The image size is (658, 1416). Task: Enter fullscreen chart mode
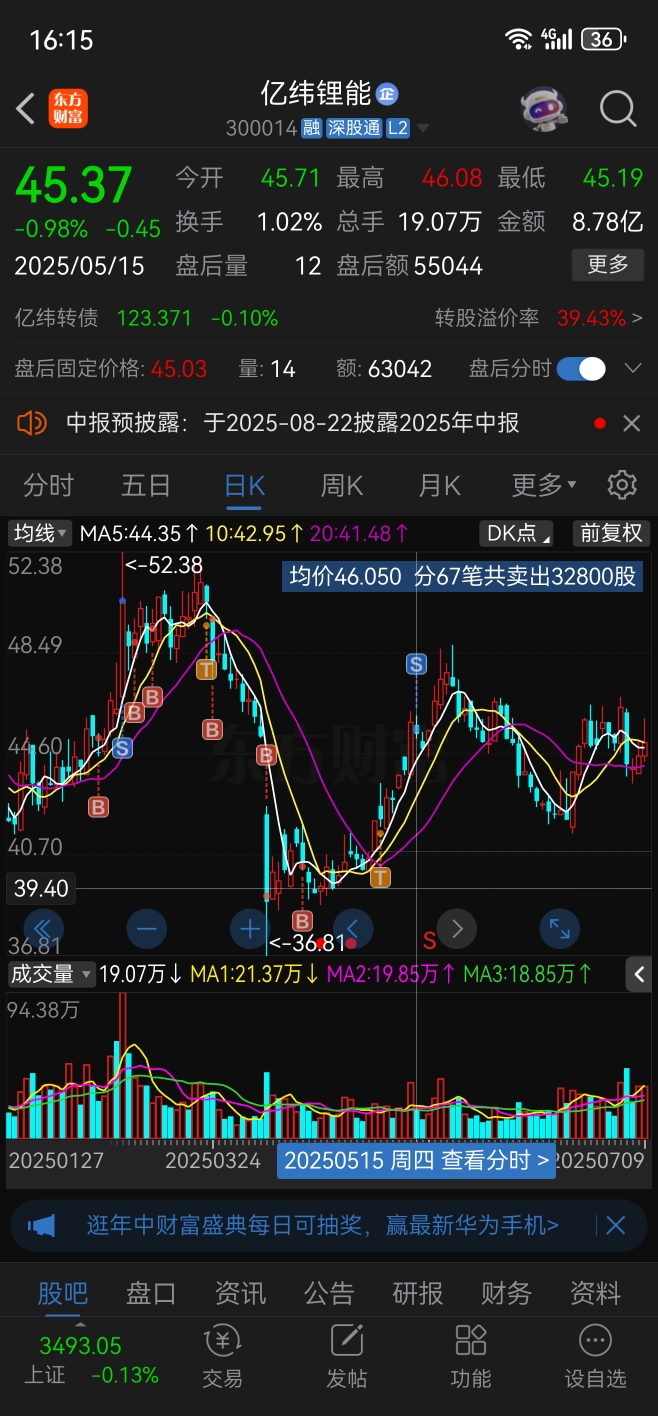pyautogui.click(x=559, y=929)
